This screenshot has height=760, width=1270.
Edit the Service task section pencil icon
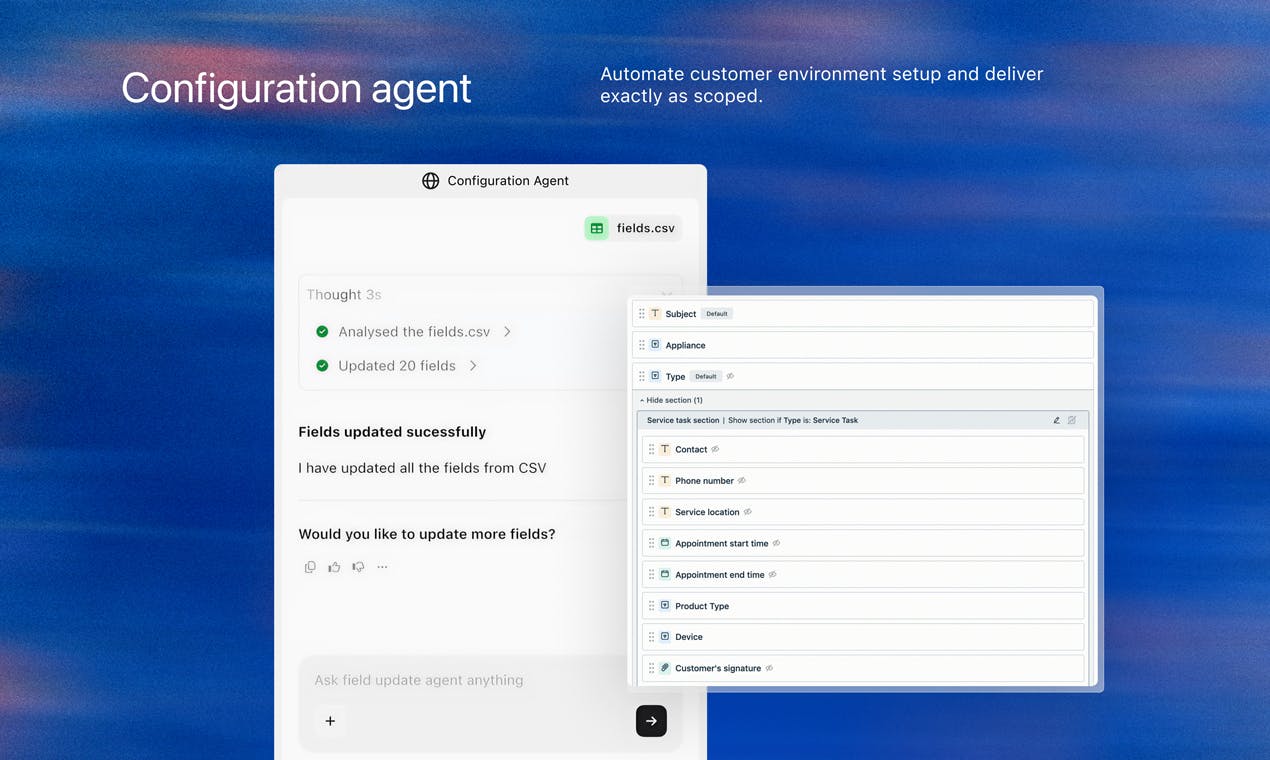1056,420
